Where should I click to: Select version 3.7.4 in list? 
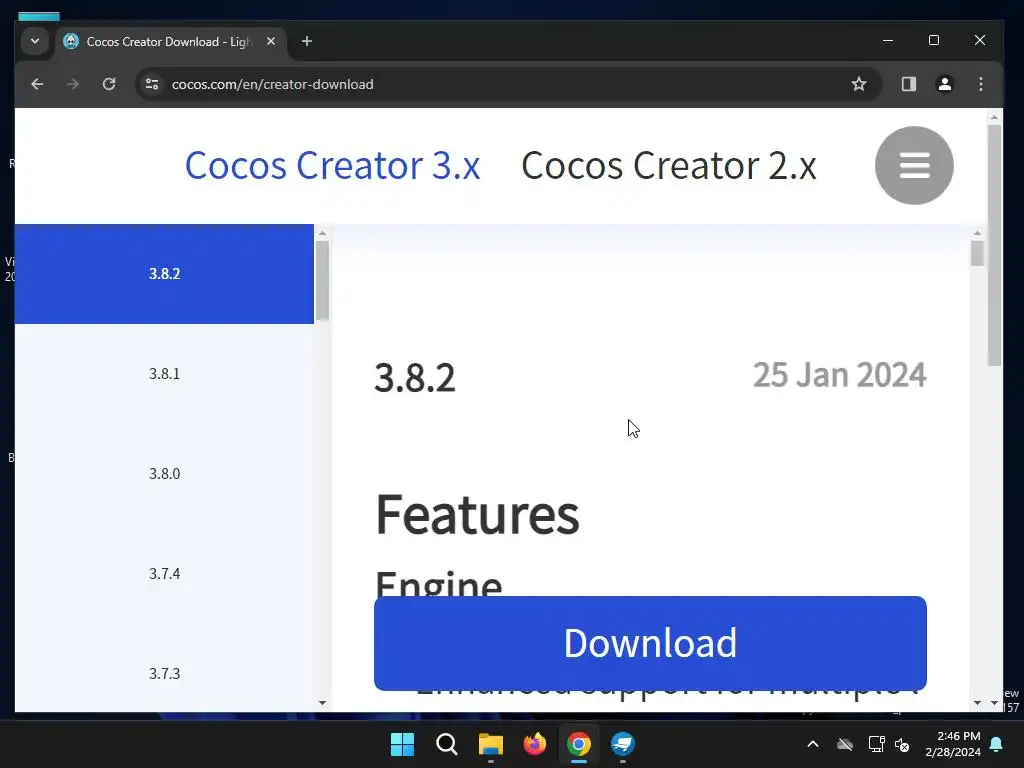(x=164, y=573)
